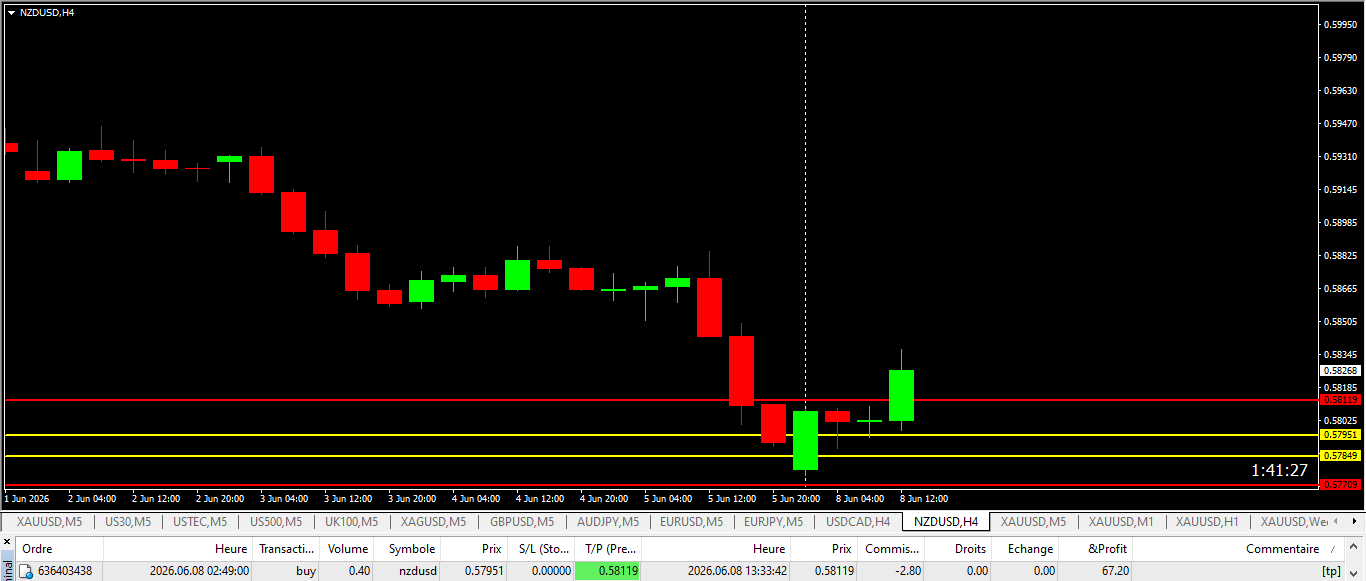Click the order document icon beside 636403438
This screenshot has width=1366, height=581.
click(x=27, y=571)
